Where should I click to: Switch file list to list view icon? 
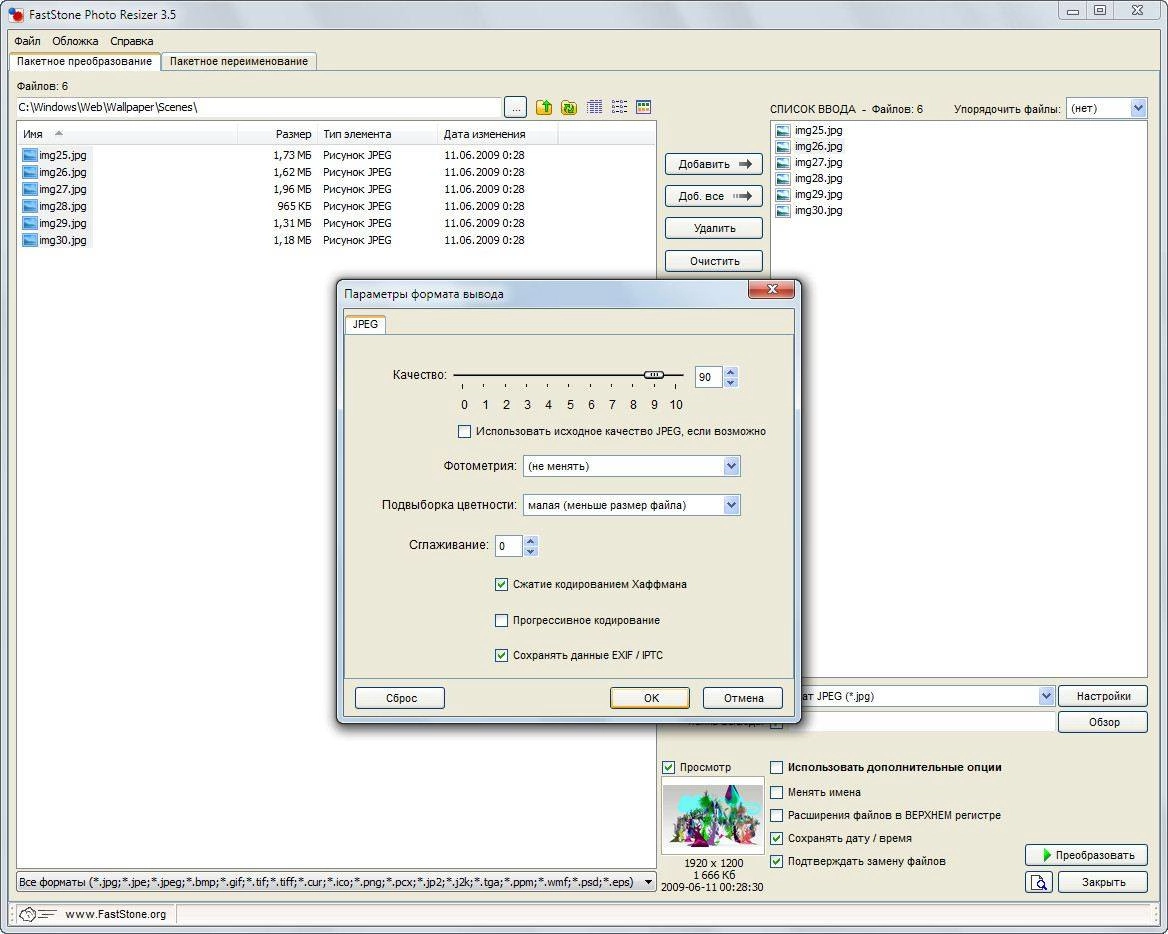[x=619, y=107]
